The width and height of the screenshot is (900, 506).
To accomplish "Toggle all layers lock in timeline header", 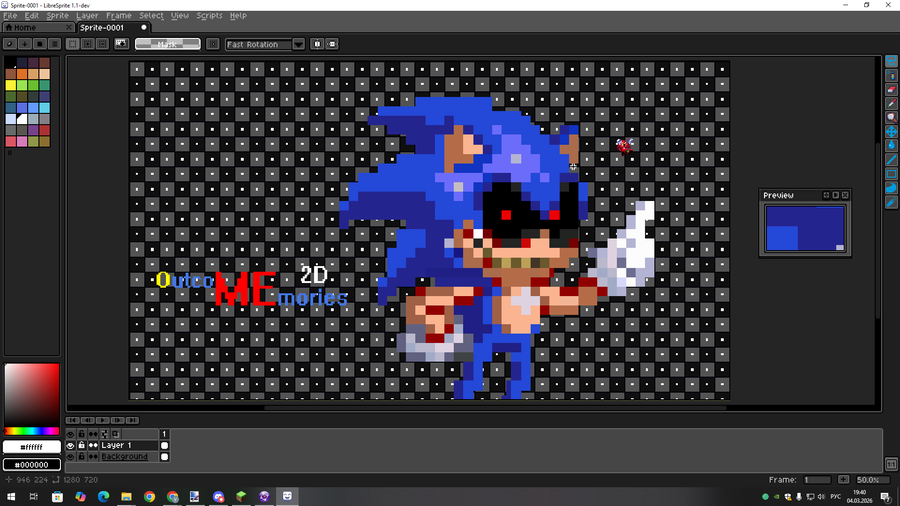I will [x=82, y=434].
